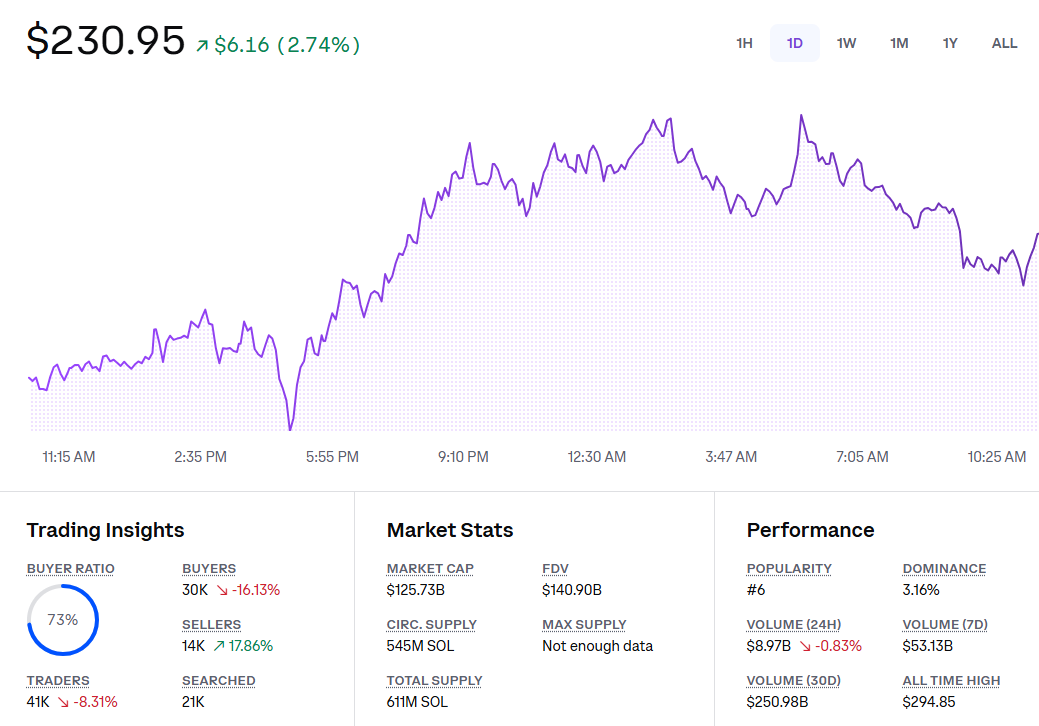Click the traders red down-arrow icon

(x=63, y=702)
